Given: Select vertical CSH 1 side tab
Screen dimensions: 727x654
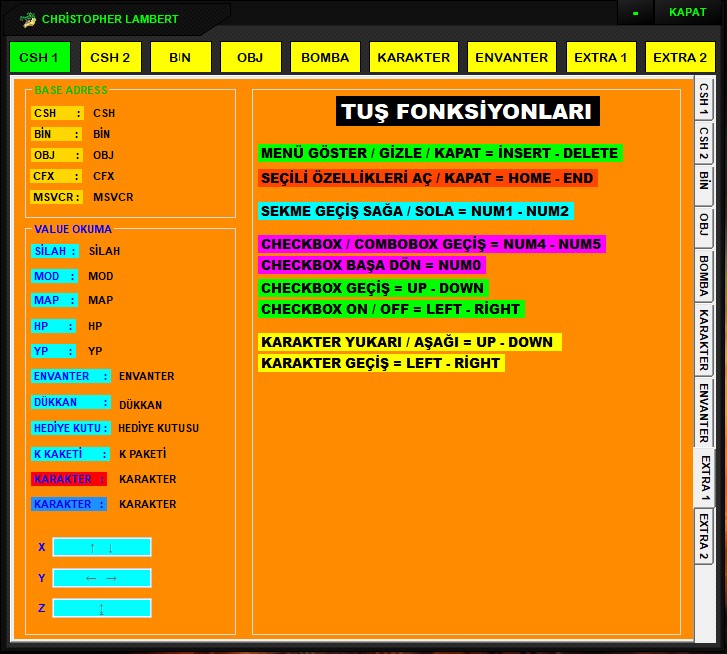Looking at the screenshot, I should [x=703, y=99].
